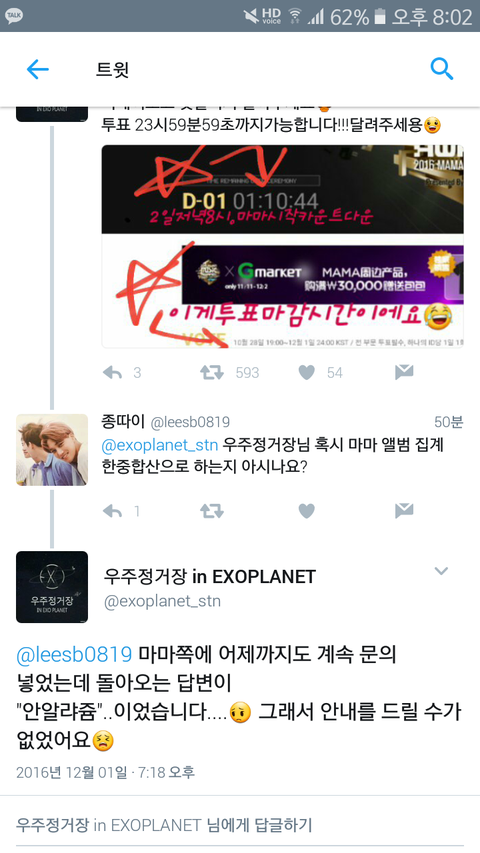The width and height of the screenshot is (480, 853).
Task: Tap the @leesb0819 mention in main tweet
Action: [74, 654]
